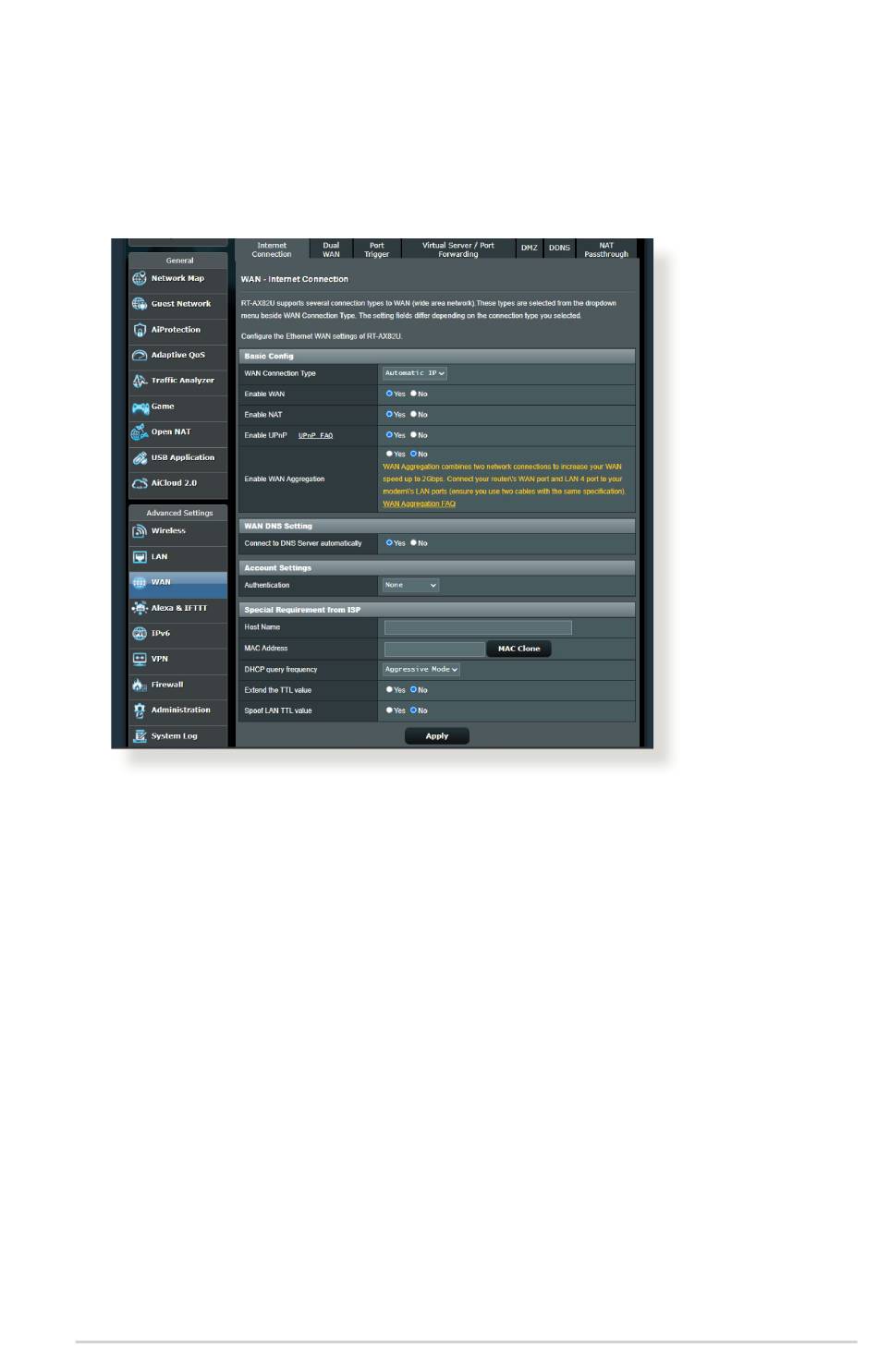Open the IPv6 settings icon

pos(140,634)
